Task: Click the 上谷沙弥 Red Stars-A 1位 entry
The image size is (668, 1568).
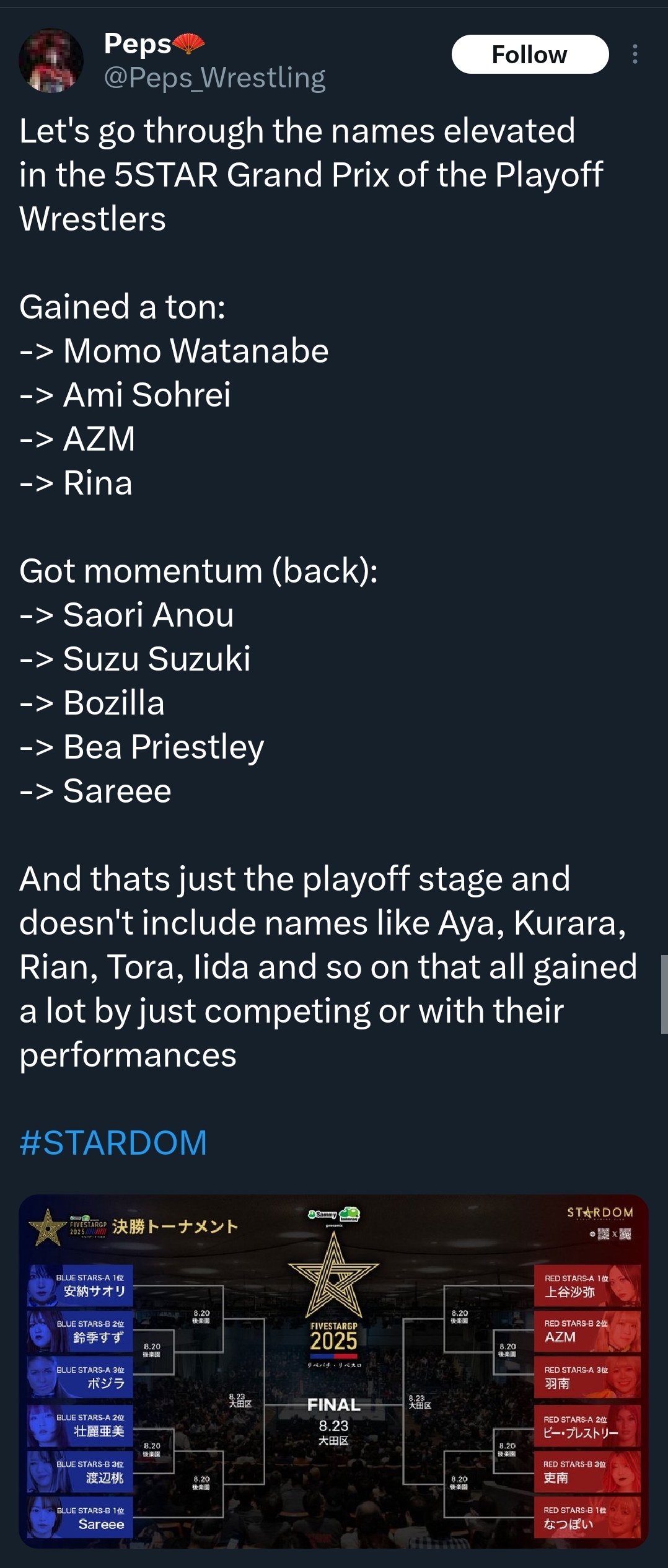Action: (x=586, y=1285)
